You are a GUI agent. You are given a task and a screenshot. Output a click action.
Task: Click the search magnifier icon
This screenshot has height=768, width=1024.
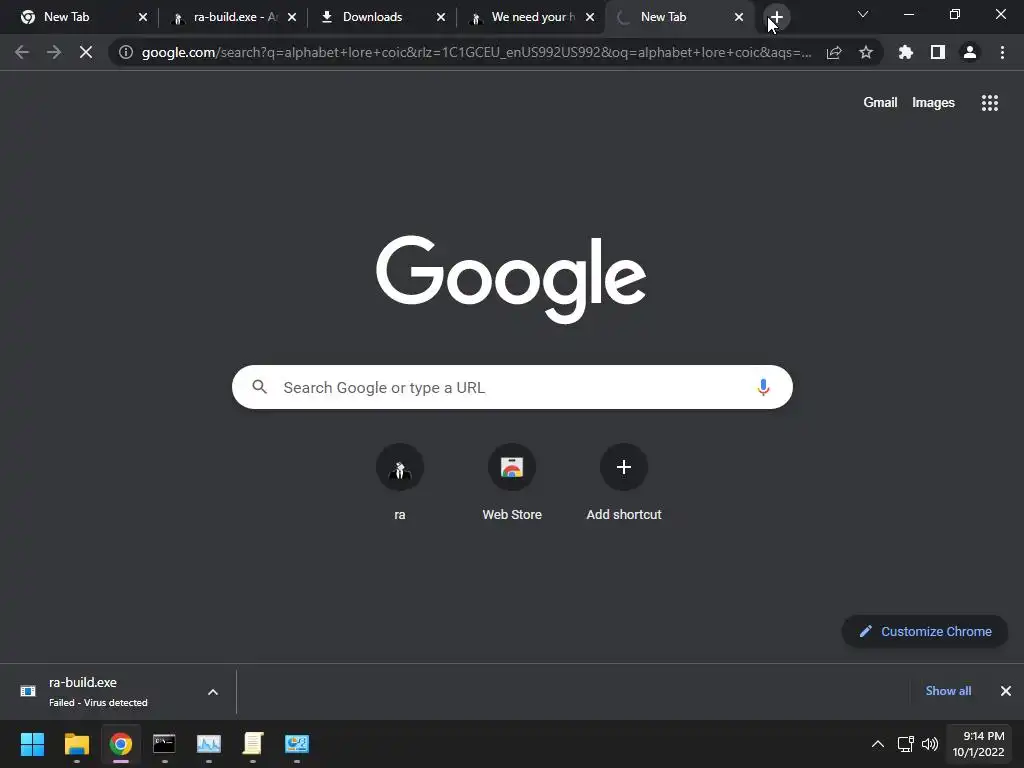(x=259, y=387)
